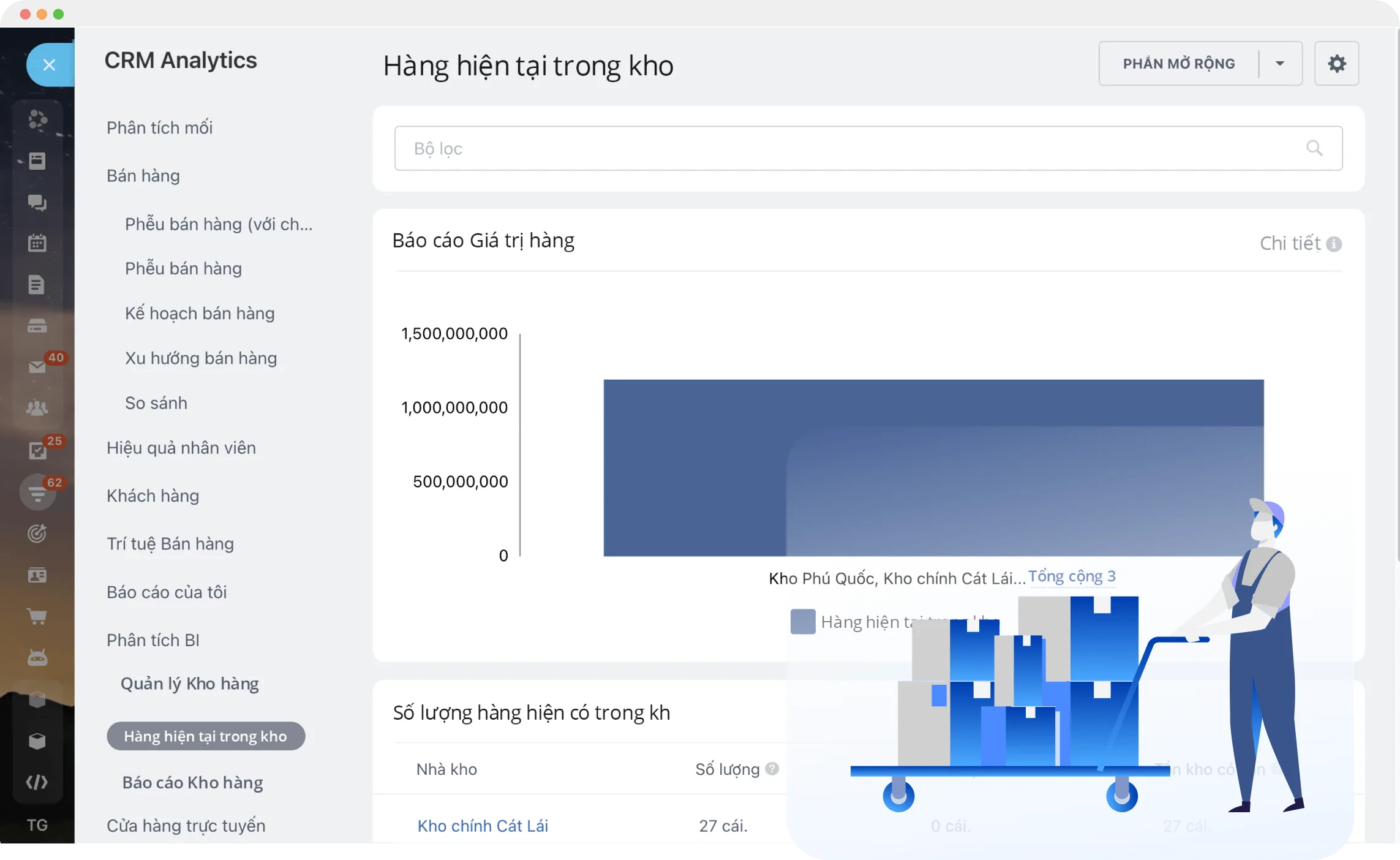
Task: Open the shopping cart icon in sidebar
Action: tap(37, 617)
